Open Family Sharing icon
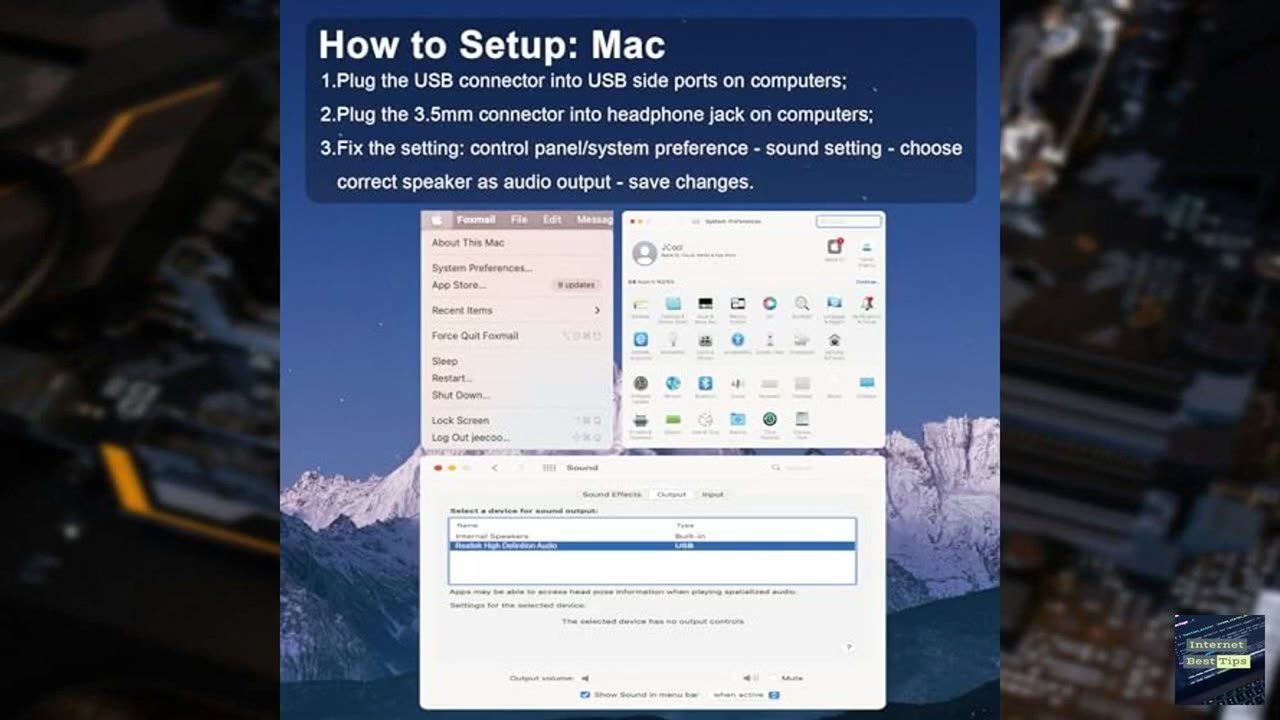This screenshot has height=720, width=1280. point(867,247)
